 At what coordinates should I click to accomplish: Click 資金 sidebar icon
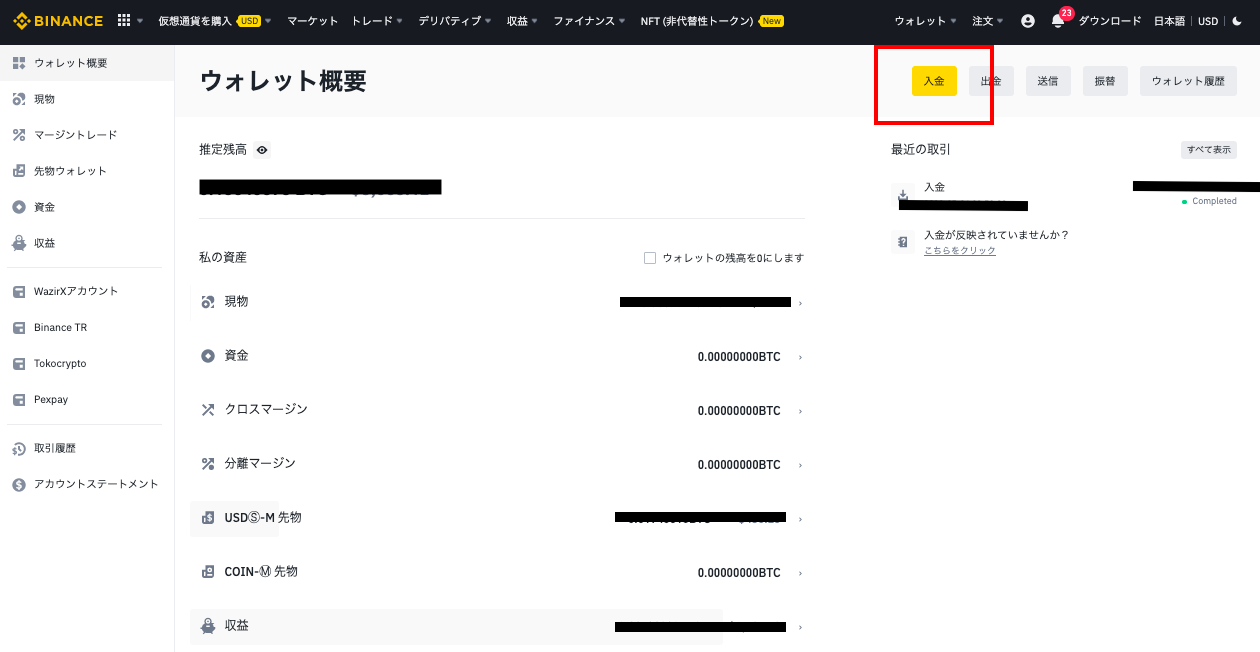pos(18,207)
